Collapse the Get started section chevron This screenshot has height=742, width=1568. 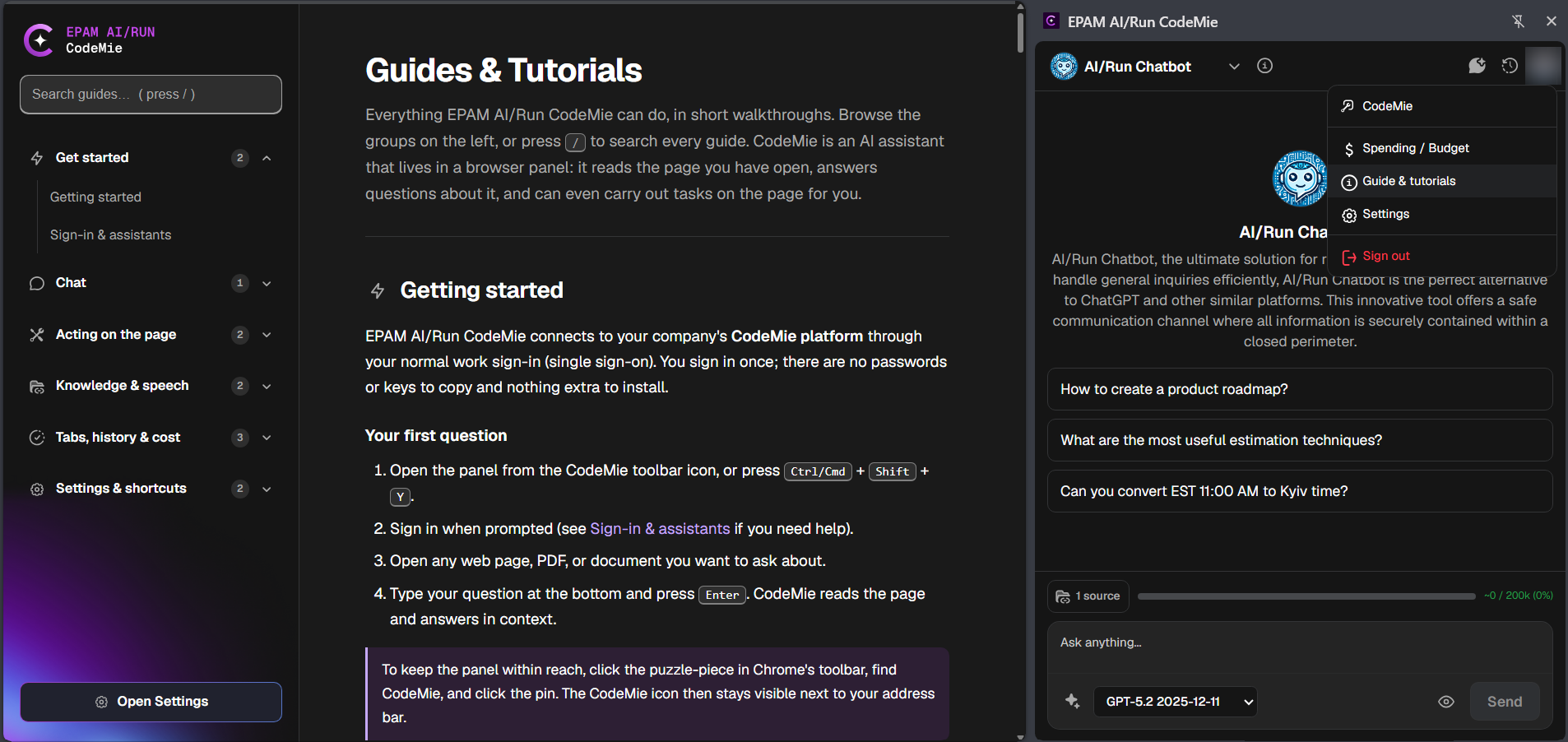pyautogui.click(x=267, y=158)
